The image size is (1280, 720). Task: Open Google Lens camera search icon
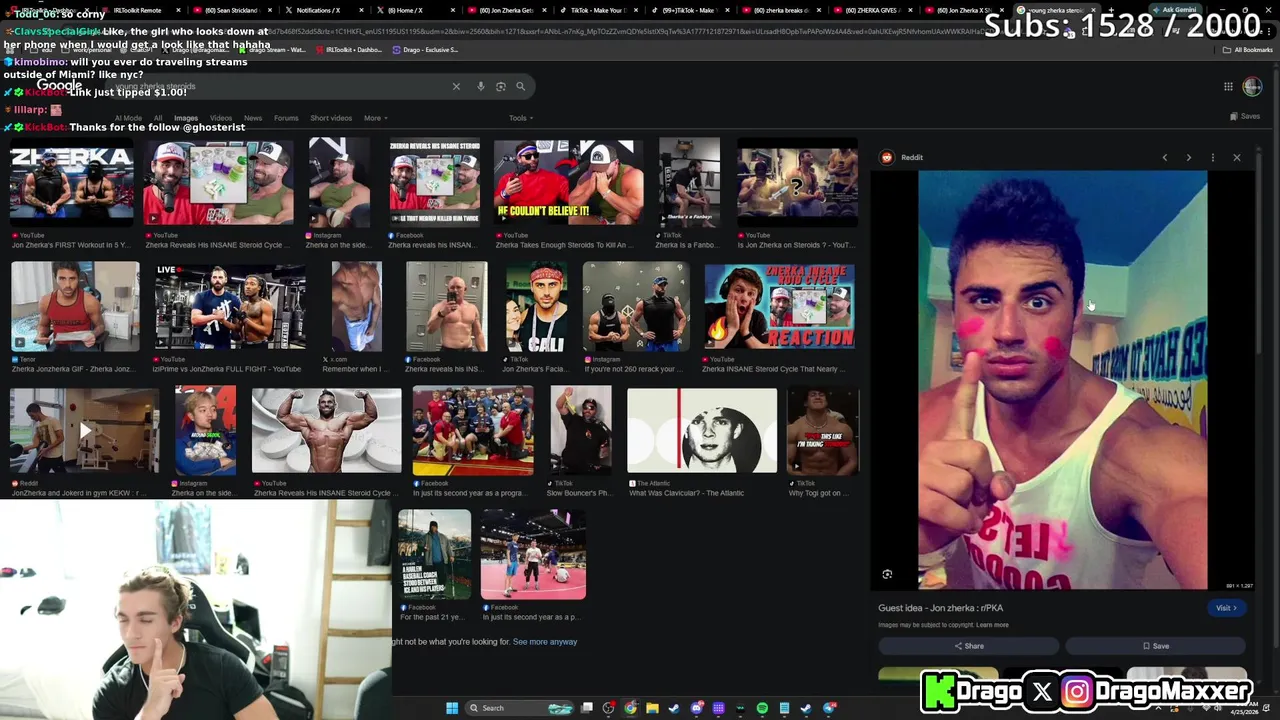(x=501, y=87)
